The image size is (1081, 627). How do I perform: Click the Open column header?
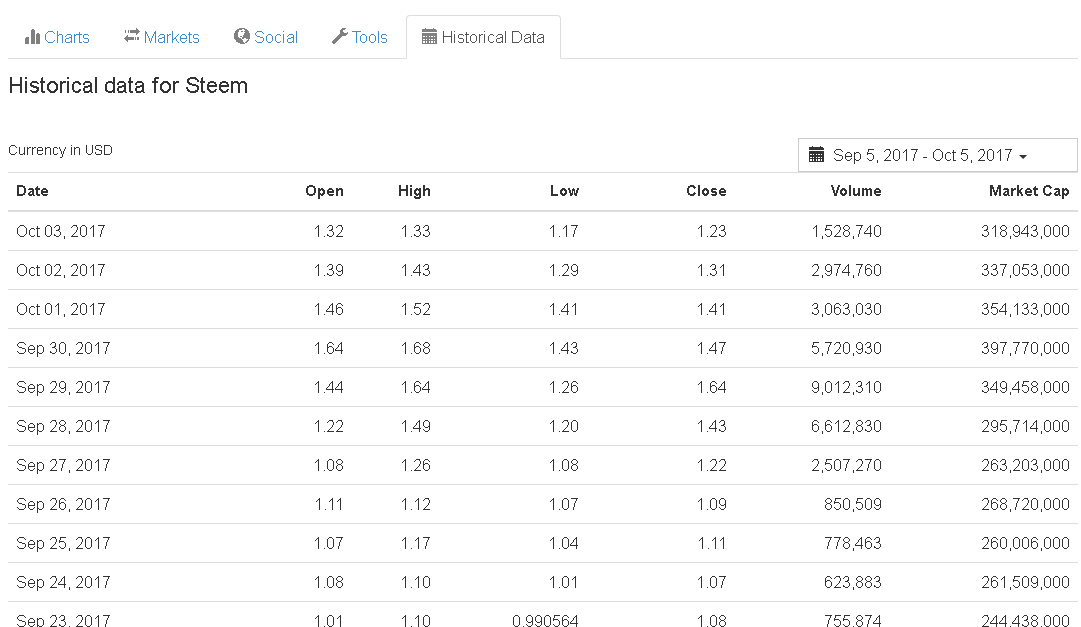point(324,191)
